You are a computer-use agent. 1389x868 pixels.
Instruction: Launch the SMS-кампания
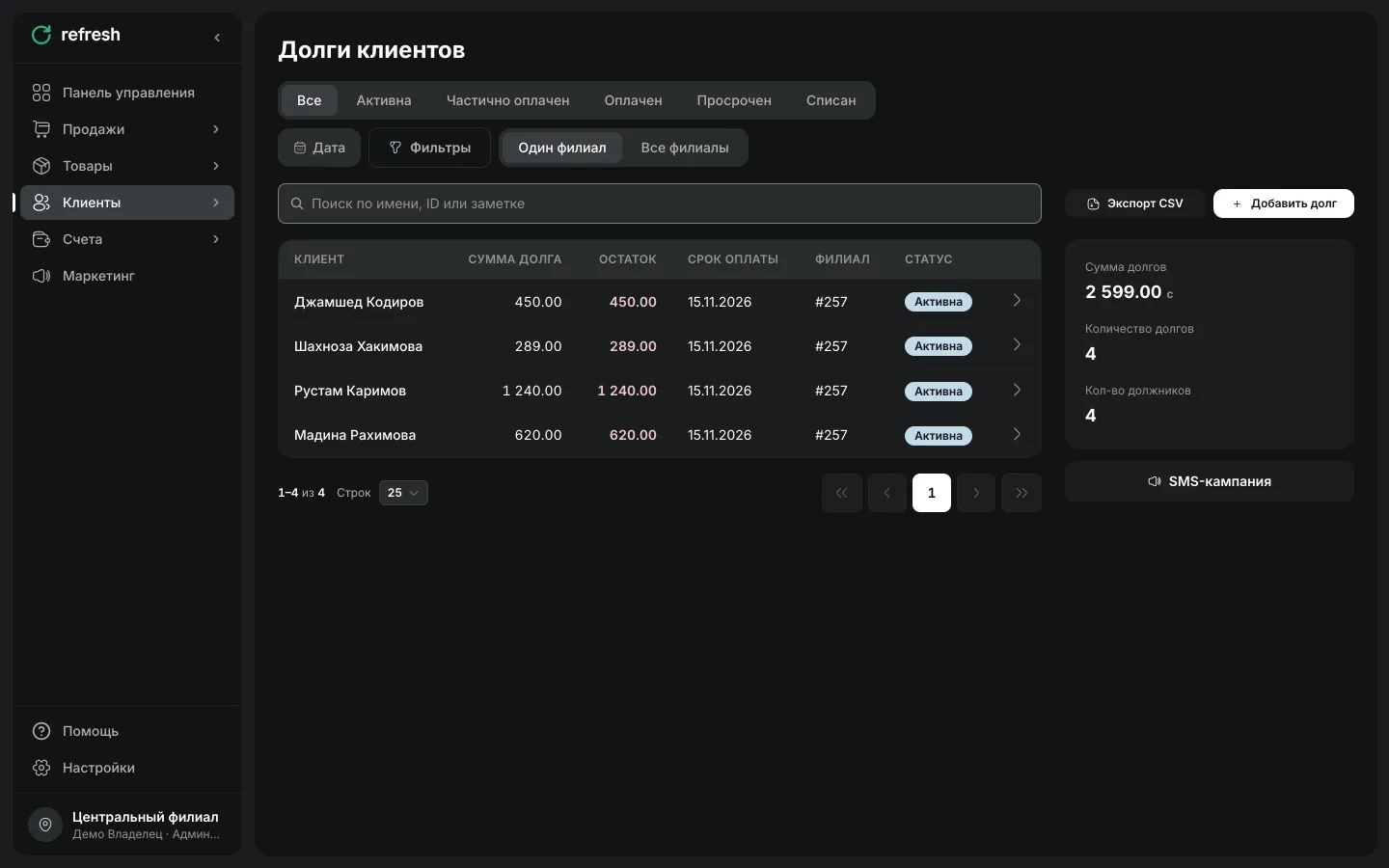tap(1210, 481)
